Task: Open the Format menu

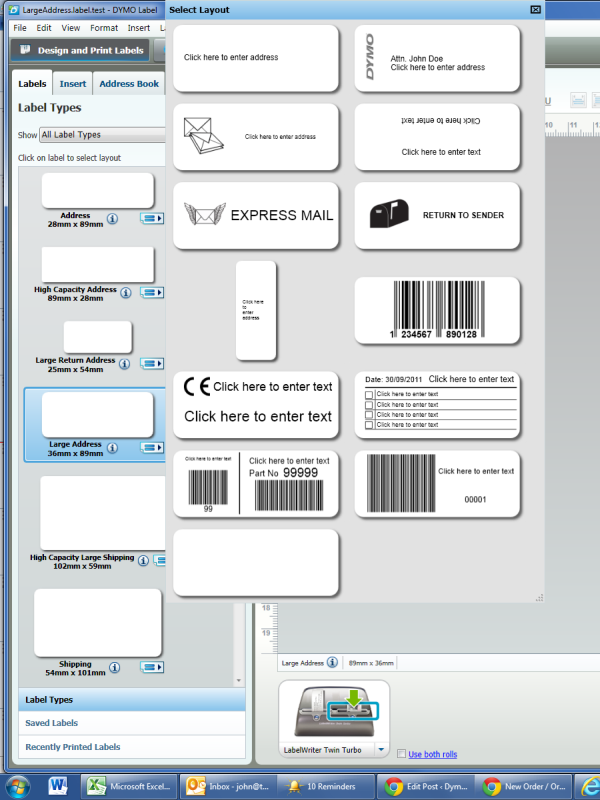Action: click(x=104, y=28)
